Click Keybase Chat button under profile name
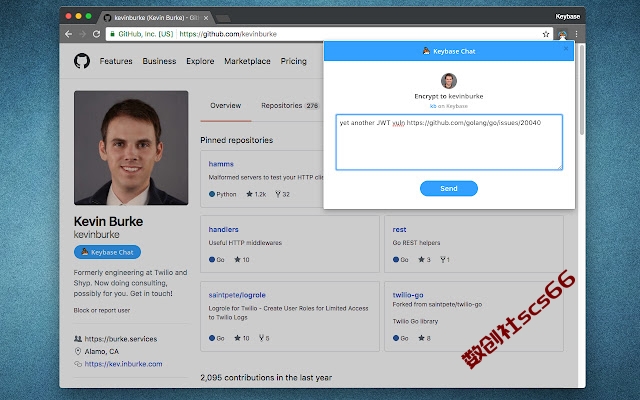640x400 pixels. [107, 252]
